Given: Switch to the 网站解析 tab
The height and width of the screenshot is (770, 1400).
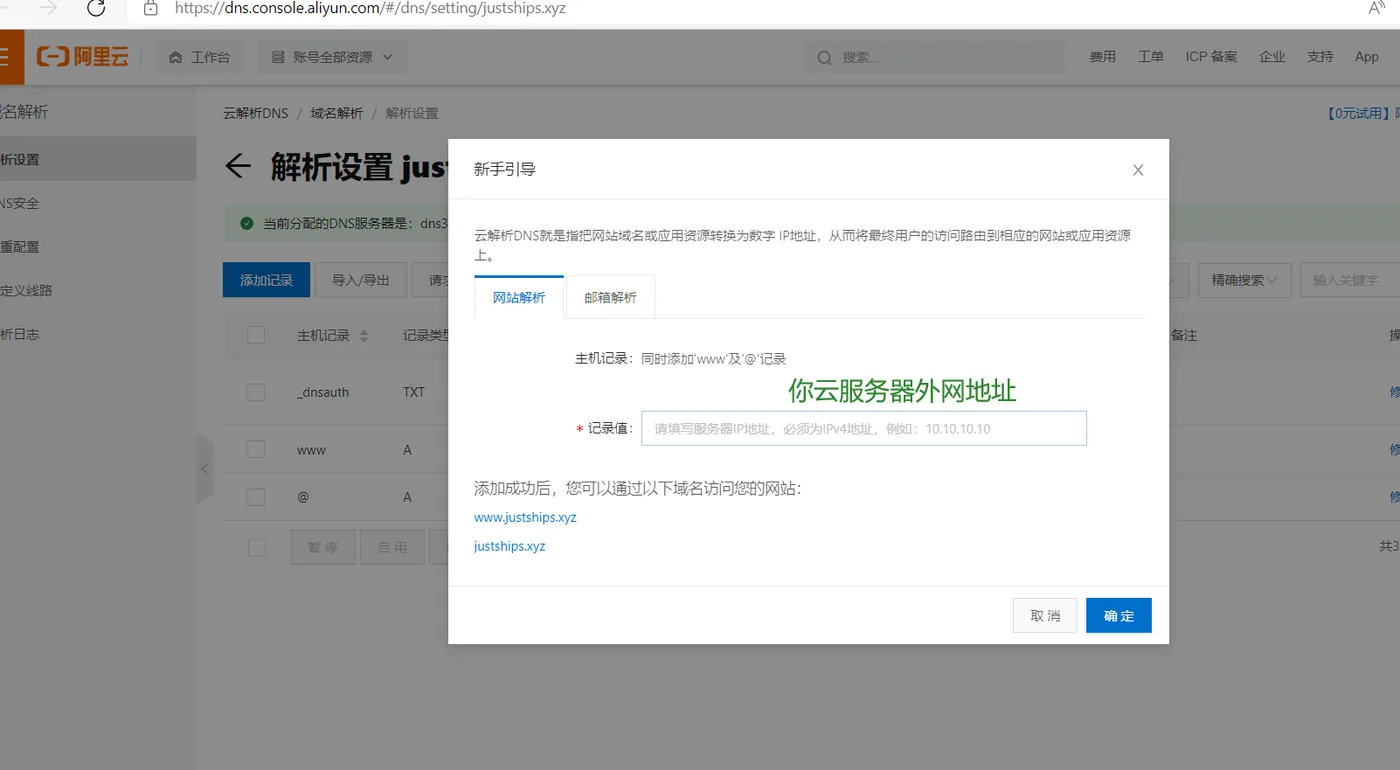Looking at the screenshot, I should 519,297.
